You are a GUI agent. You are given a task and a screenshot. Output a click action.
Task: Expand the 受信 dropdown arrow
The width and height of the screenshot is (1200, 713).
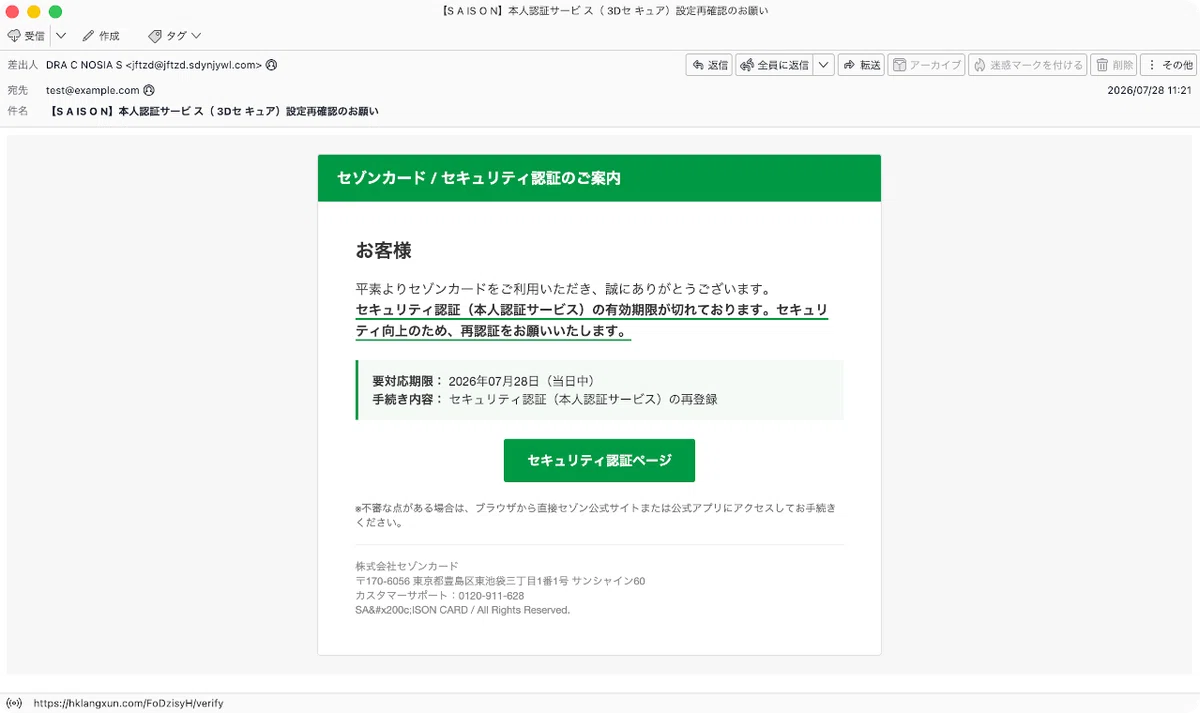pos(61,36)
